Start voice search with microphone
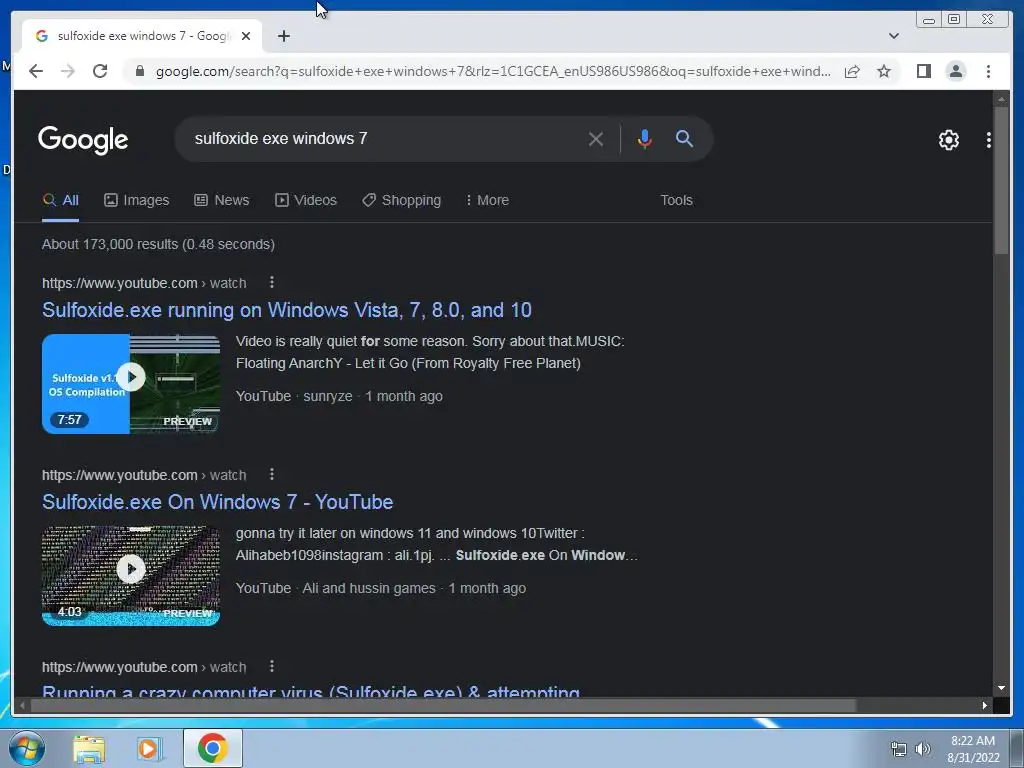 click(645, 138)
